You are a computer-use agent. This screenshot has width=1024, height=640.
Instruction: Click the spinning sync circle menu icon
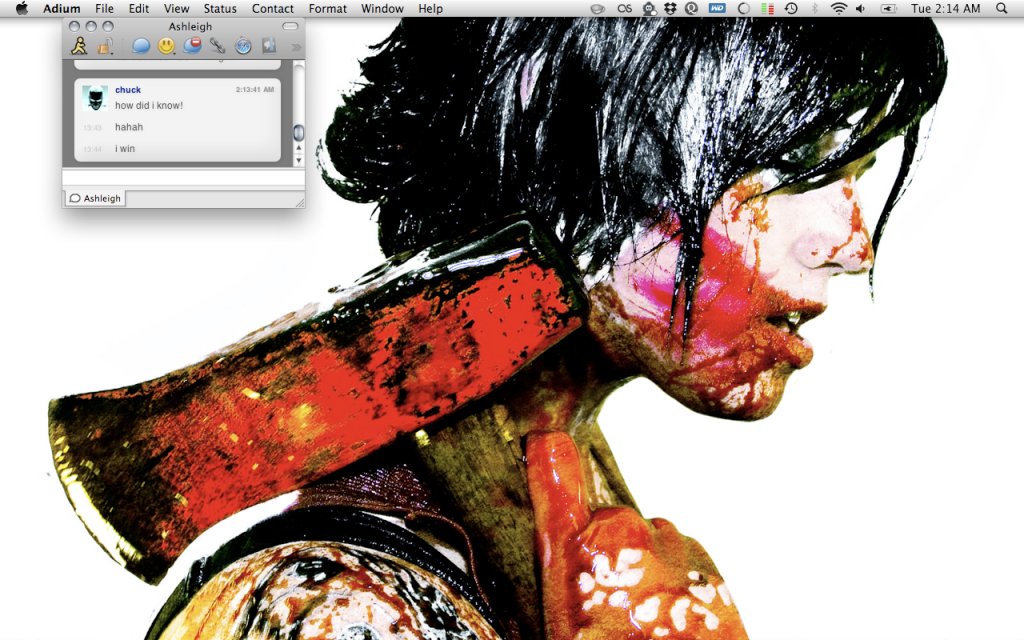pos(743,8)
